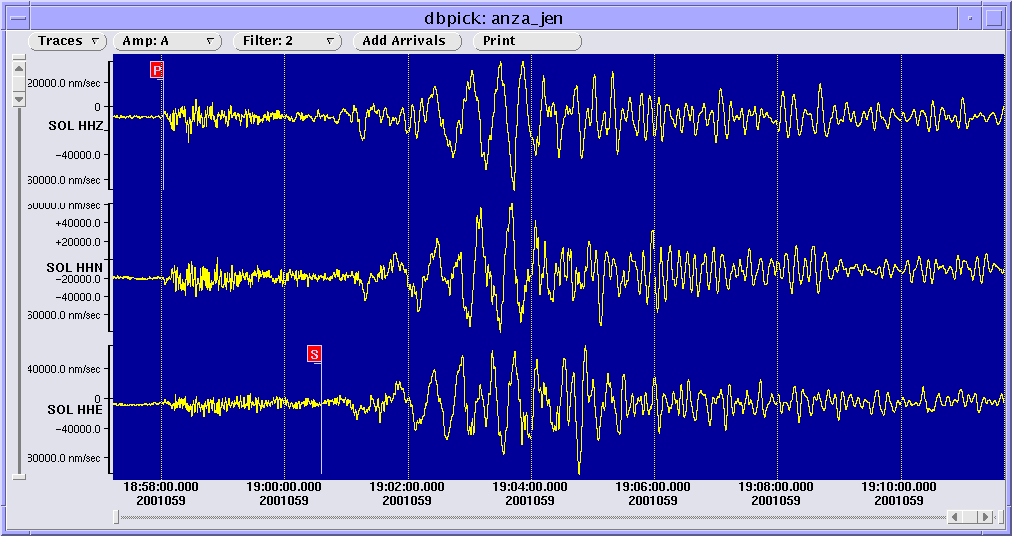Click the minimize button in title bar
The width and height of the screenshot is (1012, 536).
pos(970,19)
